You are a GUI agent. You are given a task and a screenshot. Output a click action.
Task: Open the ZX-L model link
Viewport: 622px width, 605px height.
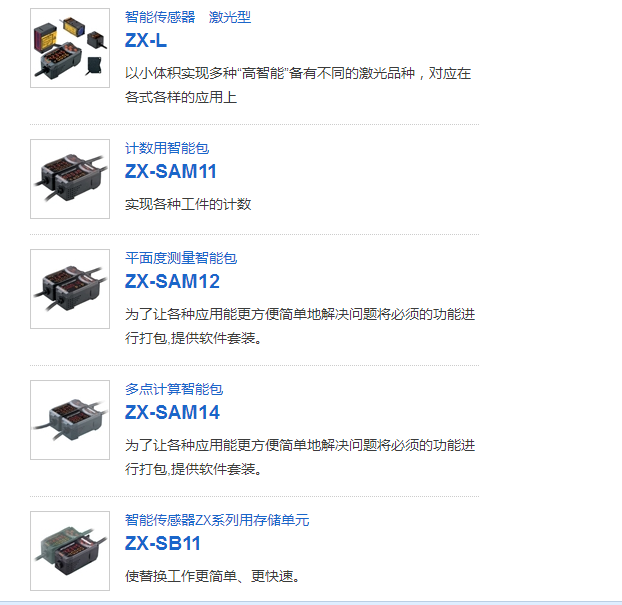(x=146, y=40)
